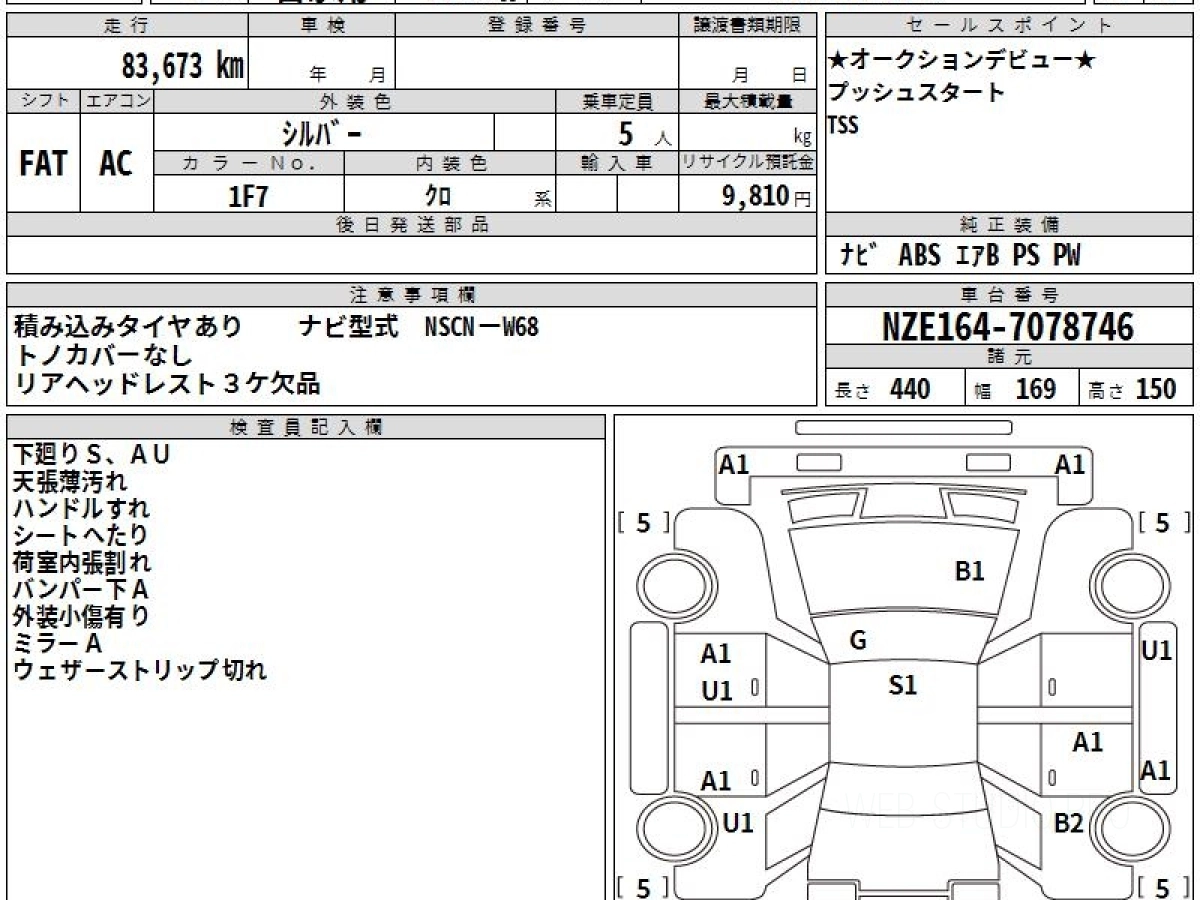Click the 譲渡書類期限 header
Image resolution: width=1200 pixels, height=900 pixels.
point(746,25)
